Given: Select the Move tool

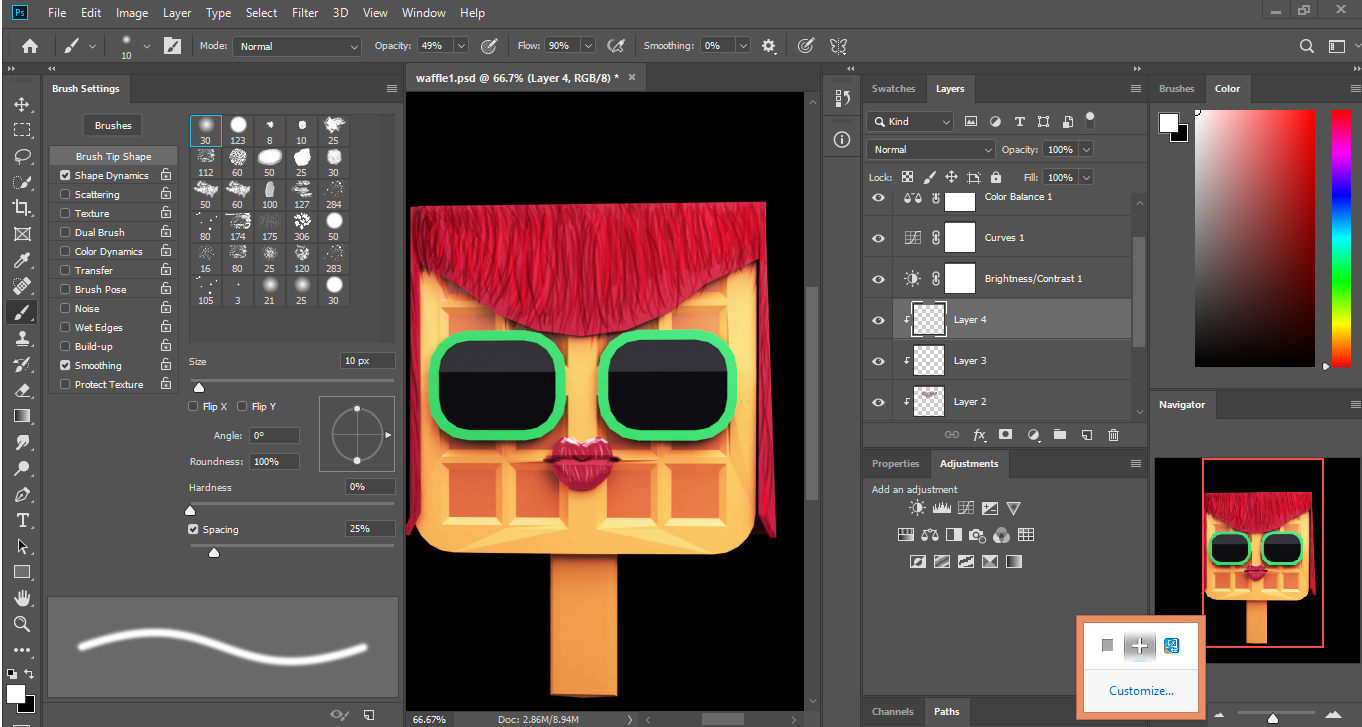Looking at the screenshot, I should tap(21, 103).
